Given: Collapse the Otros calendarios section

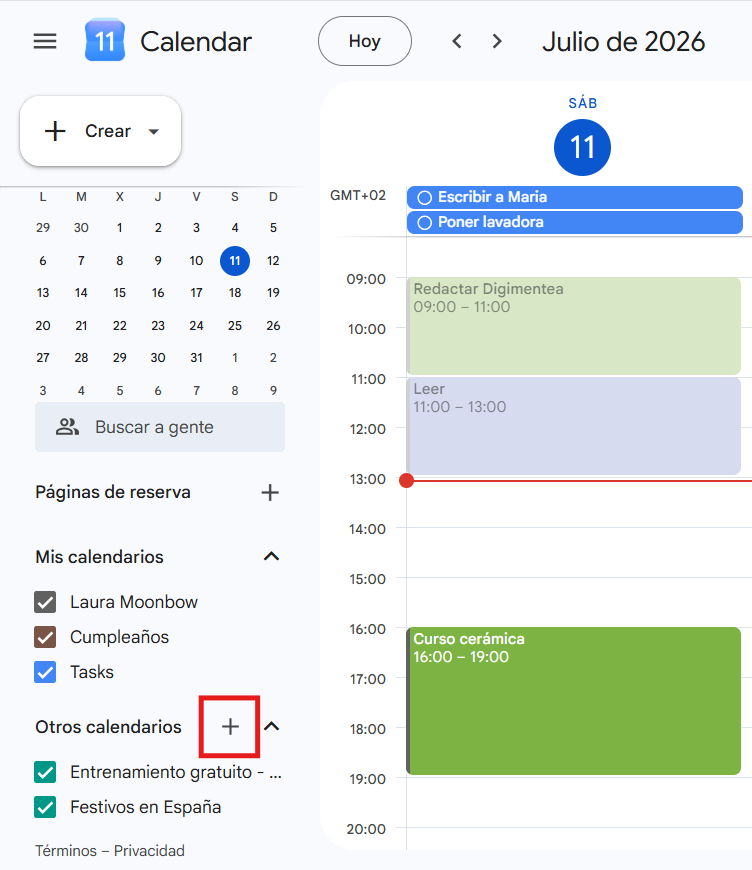Looking at the screenshot, I should pos(271,726).
